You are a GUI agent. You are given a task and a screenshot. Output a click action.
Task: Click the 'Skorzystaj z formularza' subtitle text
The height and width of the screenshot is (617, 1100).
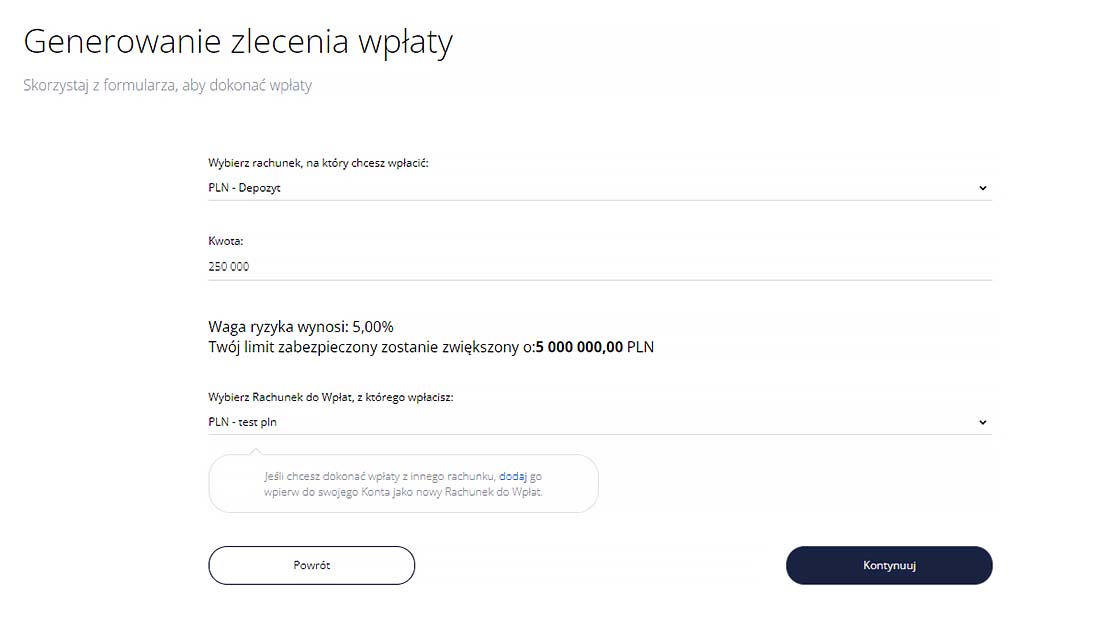168,86
